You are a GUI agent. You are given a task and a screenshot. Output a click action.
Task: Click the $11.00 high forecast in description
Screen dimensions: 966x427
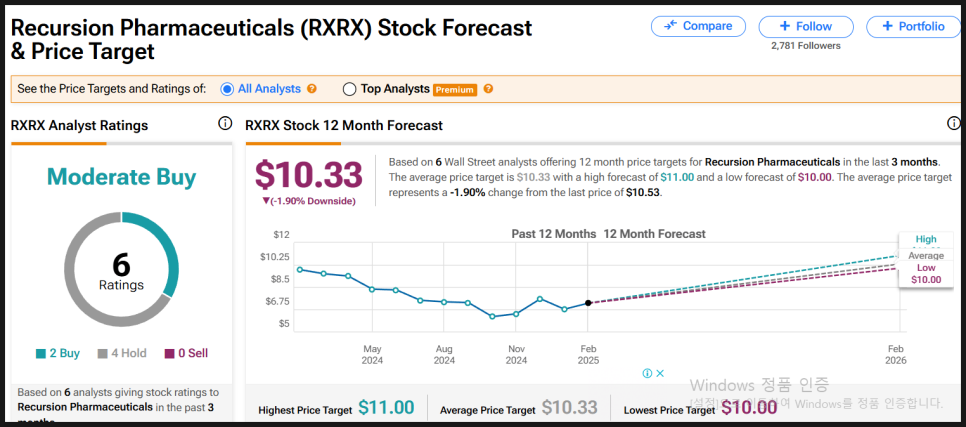coord(677,177)
